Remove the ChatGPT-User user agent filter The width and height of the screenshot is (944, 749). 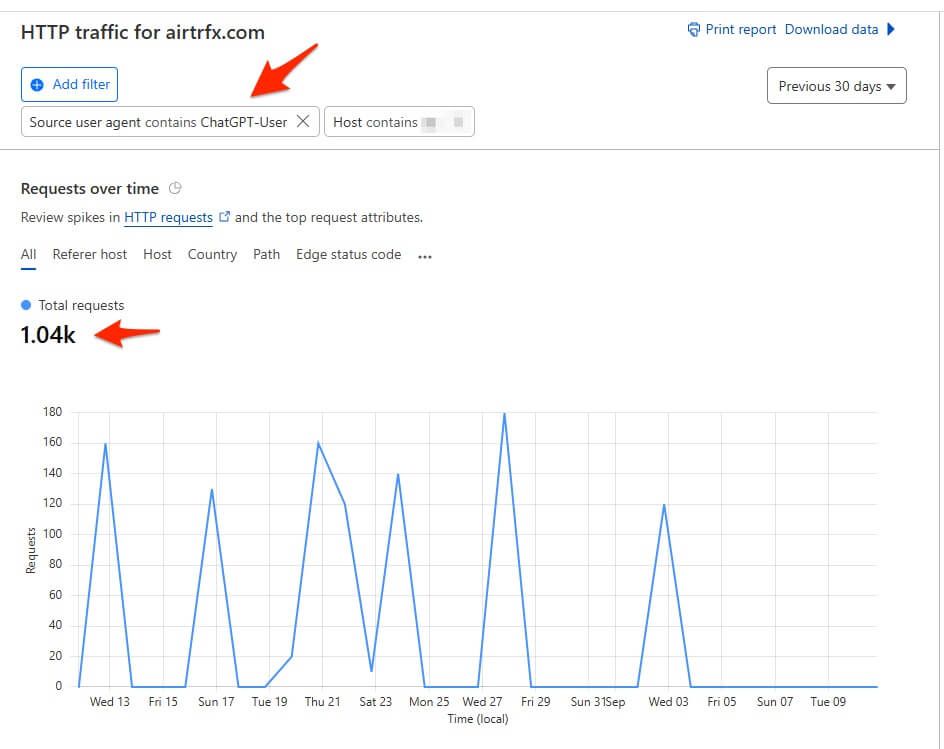point(304,122)
